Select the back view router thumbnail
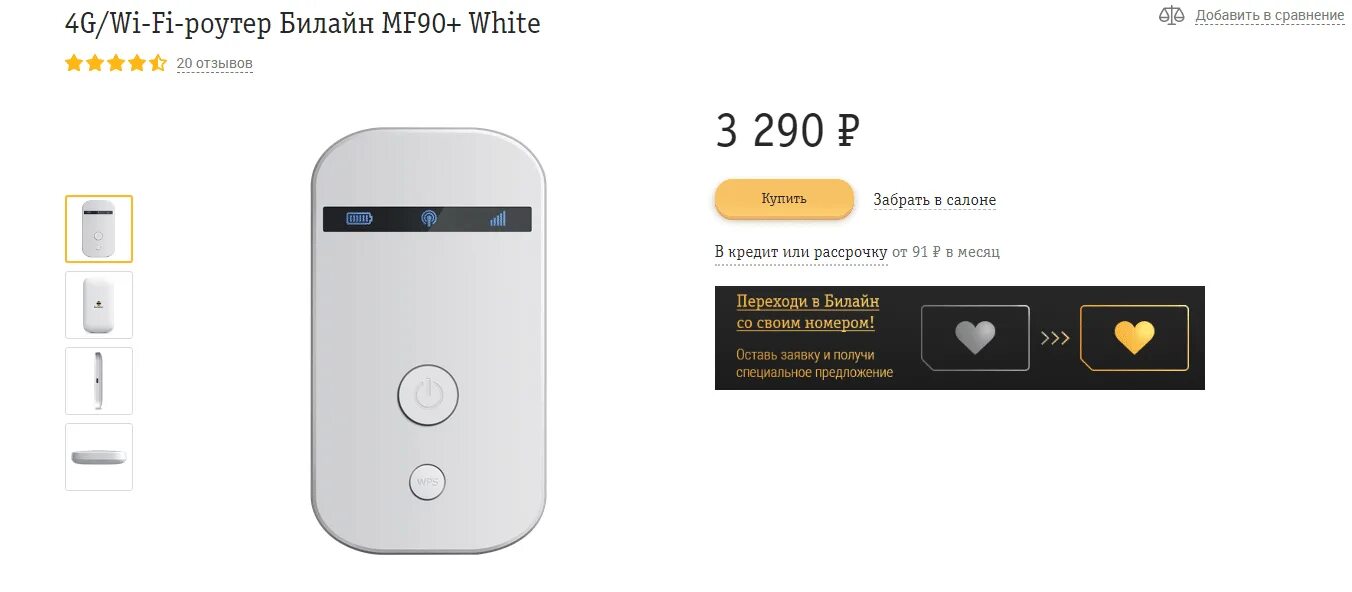The height and width of the screenshot is (592, 1352). (x=99, y=305)
